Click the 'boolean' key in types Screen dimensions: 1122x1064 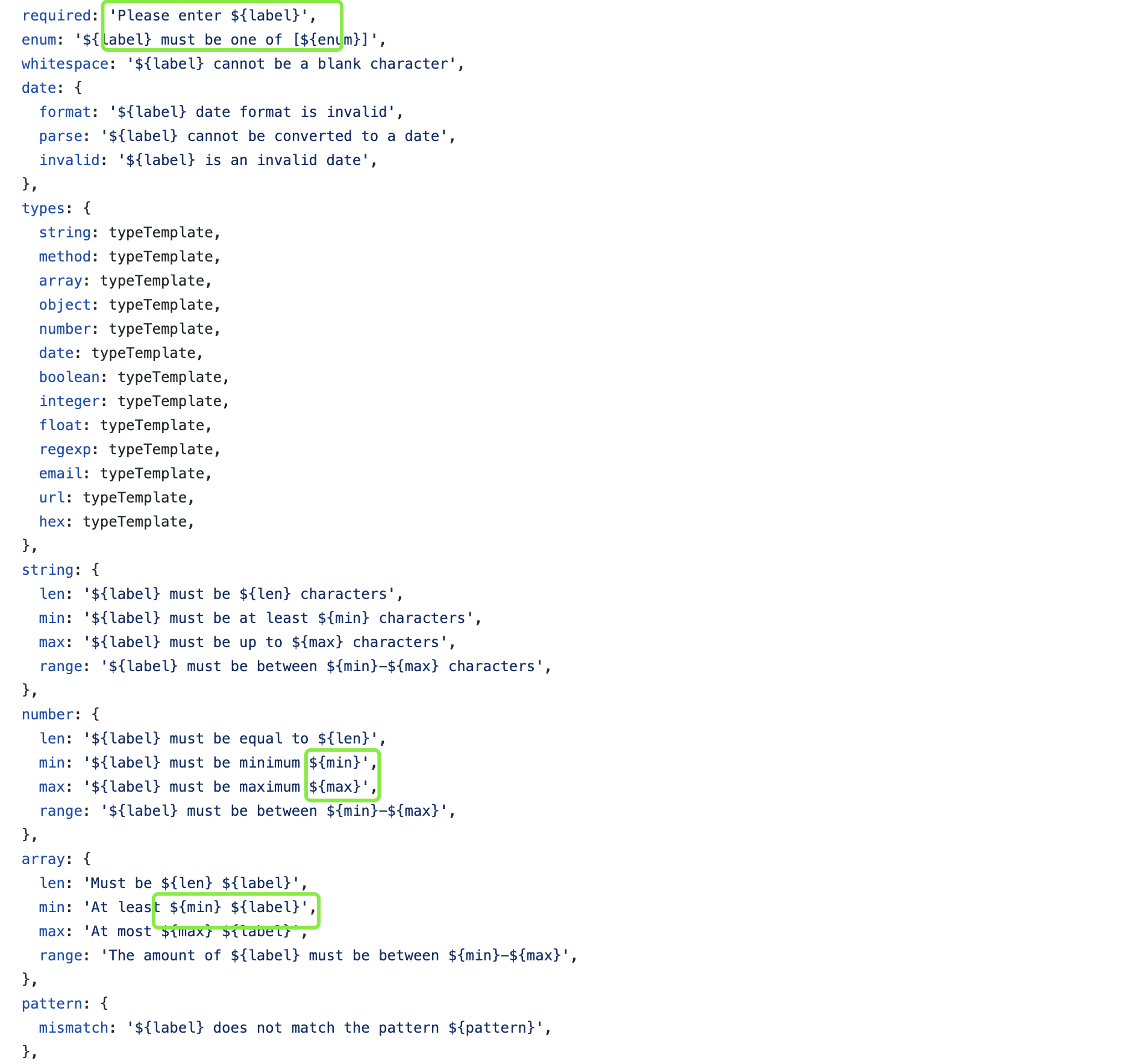pos(69,377)
